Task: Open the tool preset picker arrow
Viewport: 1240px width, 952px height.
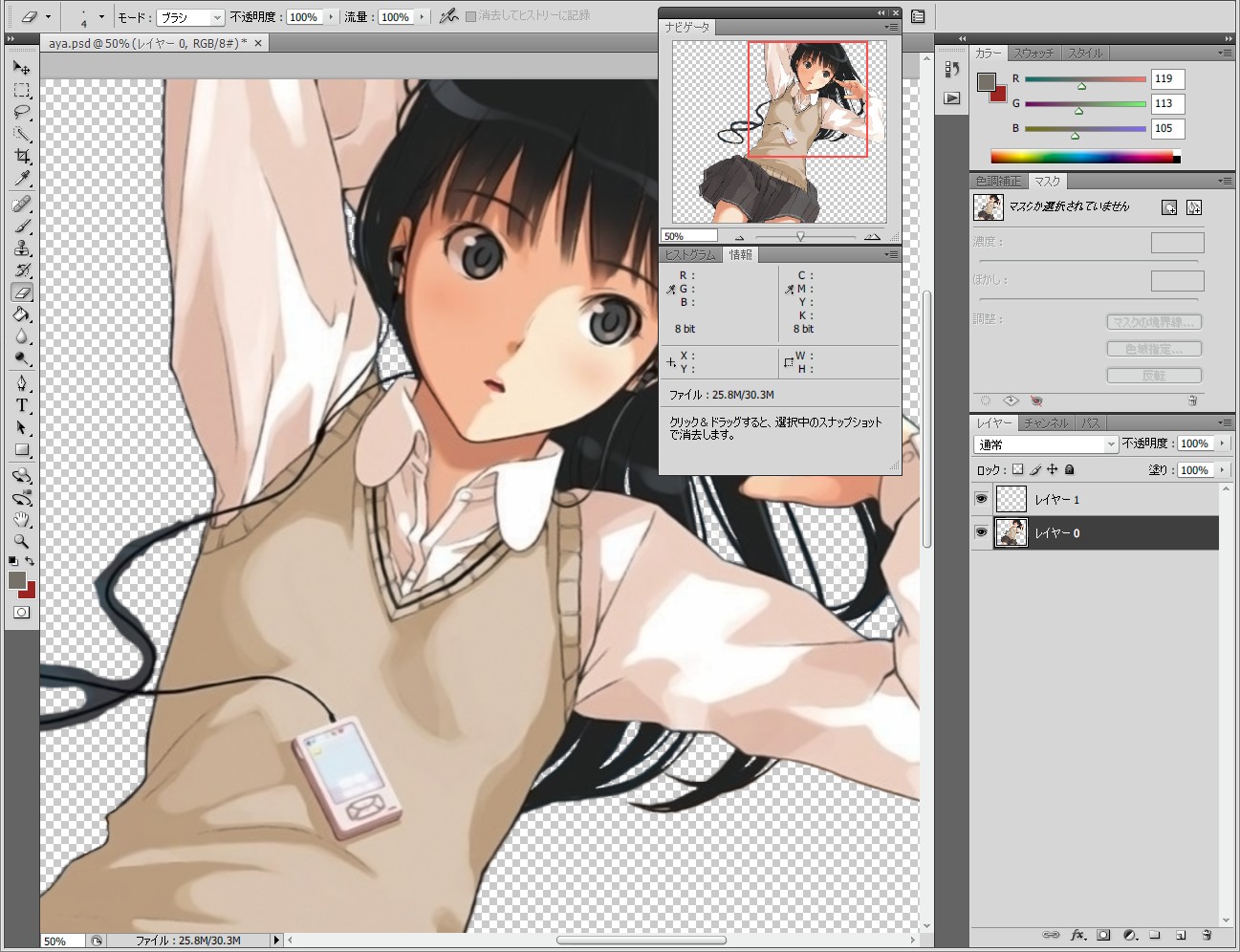Action: coord(48,16)
